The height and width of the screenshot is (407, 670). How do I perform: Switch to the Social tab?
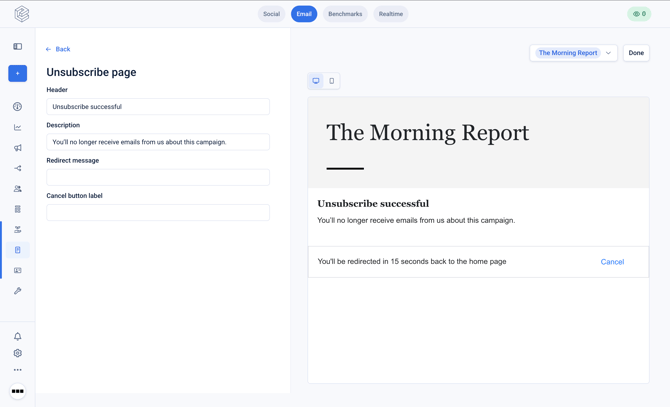tap(271, 14)
